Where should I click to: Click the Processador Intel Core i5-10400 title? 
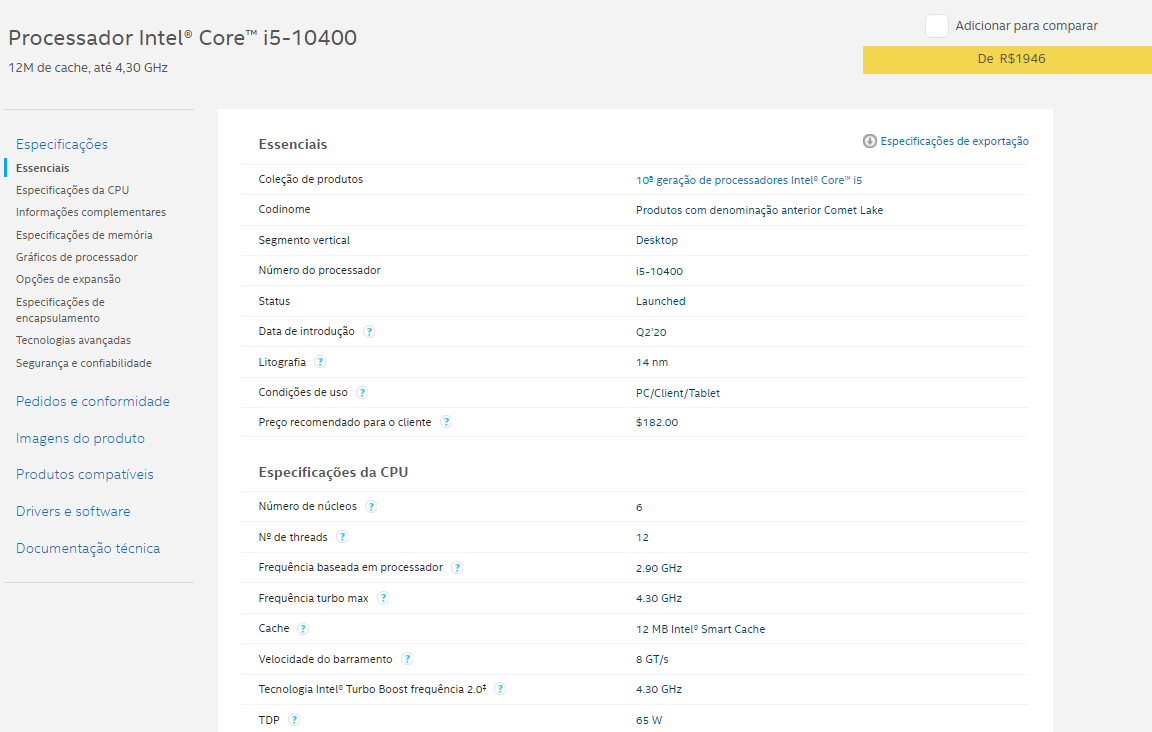[x=183, y=37]
